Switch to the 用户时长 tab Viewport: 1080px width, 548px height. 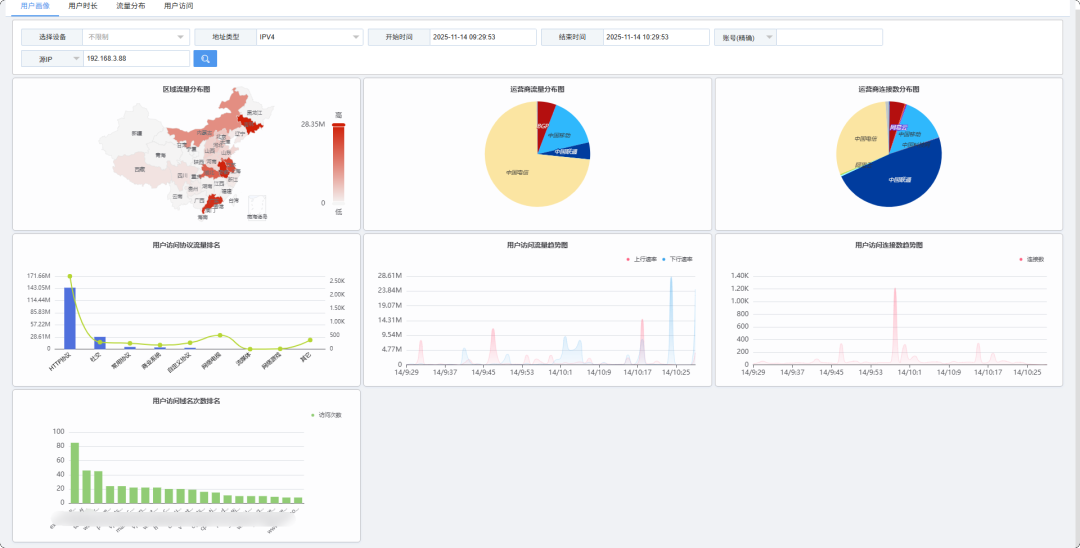pyautogui.click(x=83, y=6)
